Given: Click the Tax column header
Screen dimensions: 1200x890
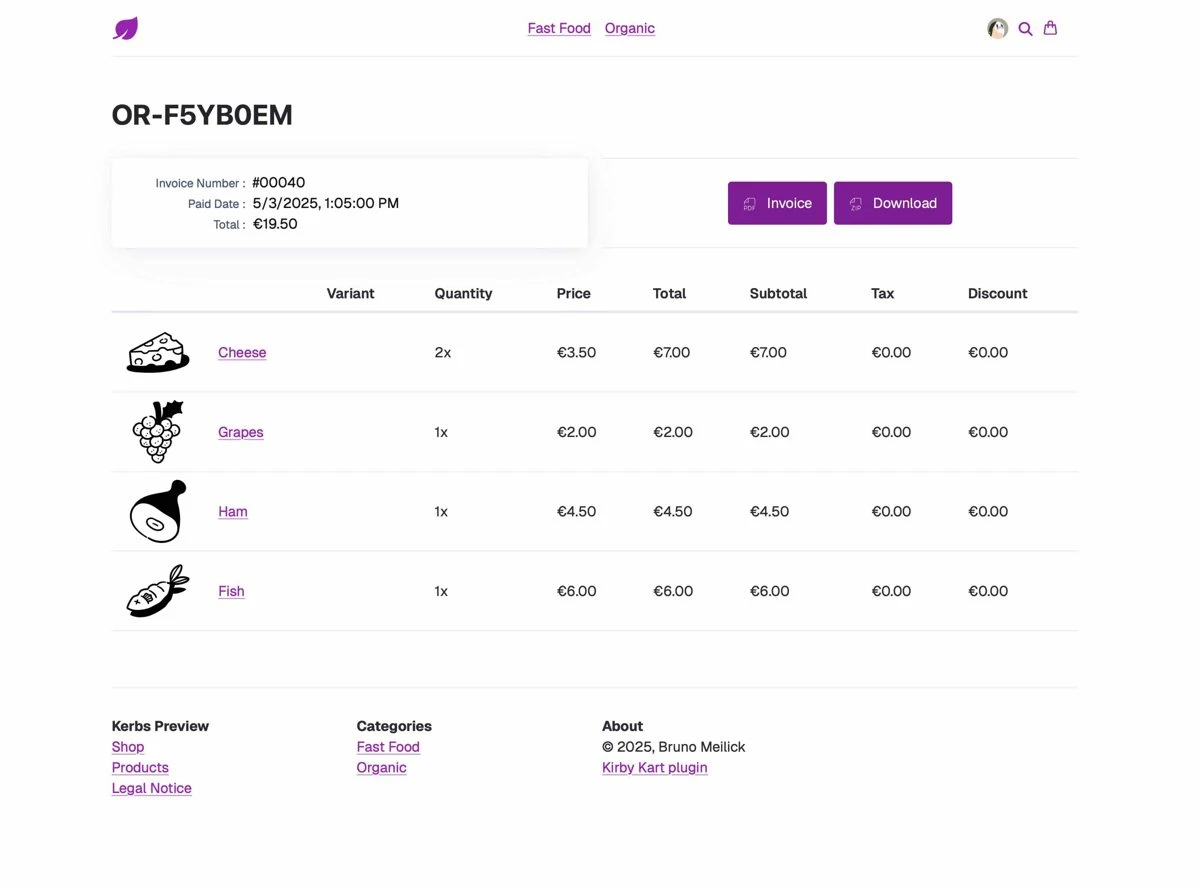Looking at the screenshot, I should (883, 293).
